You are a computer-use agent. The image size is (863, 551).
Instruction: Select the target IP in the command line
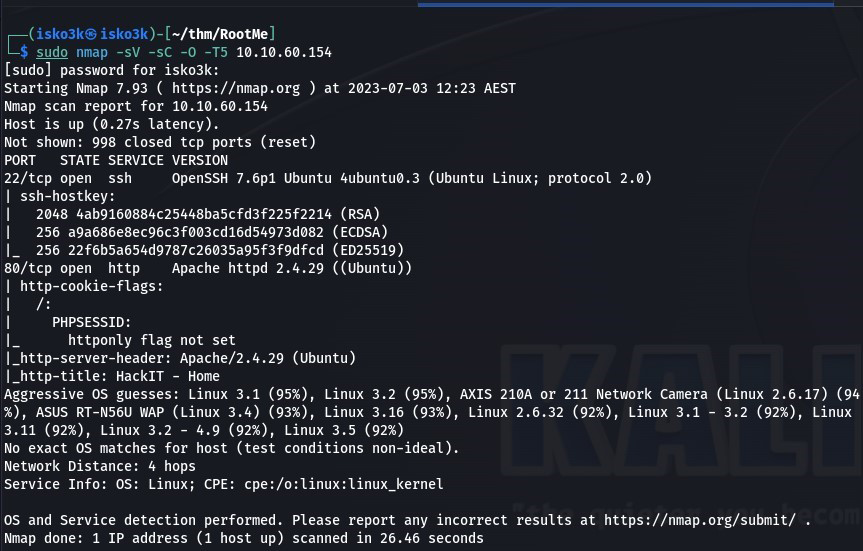tap(284, 52)
